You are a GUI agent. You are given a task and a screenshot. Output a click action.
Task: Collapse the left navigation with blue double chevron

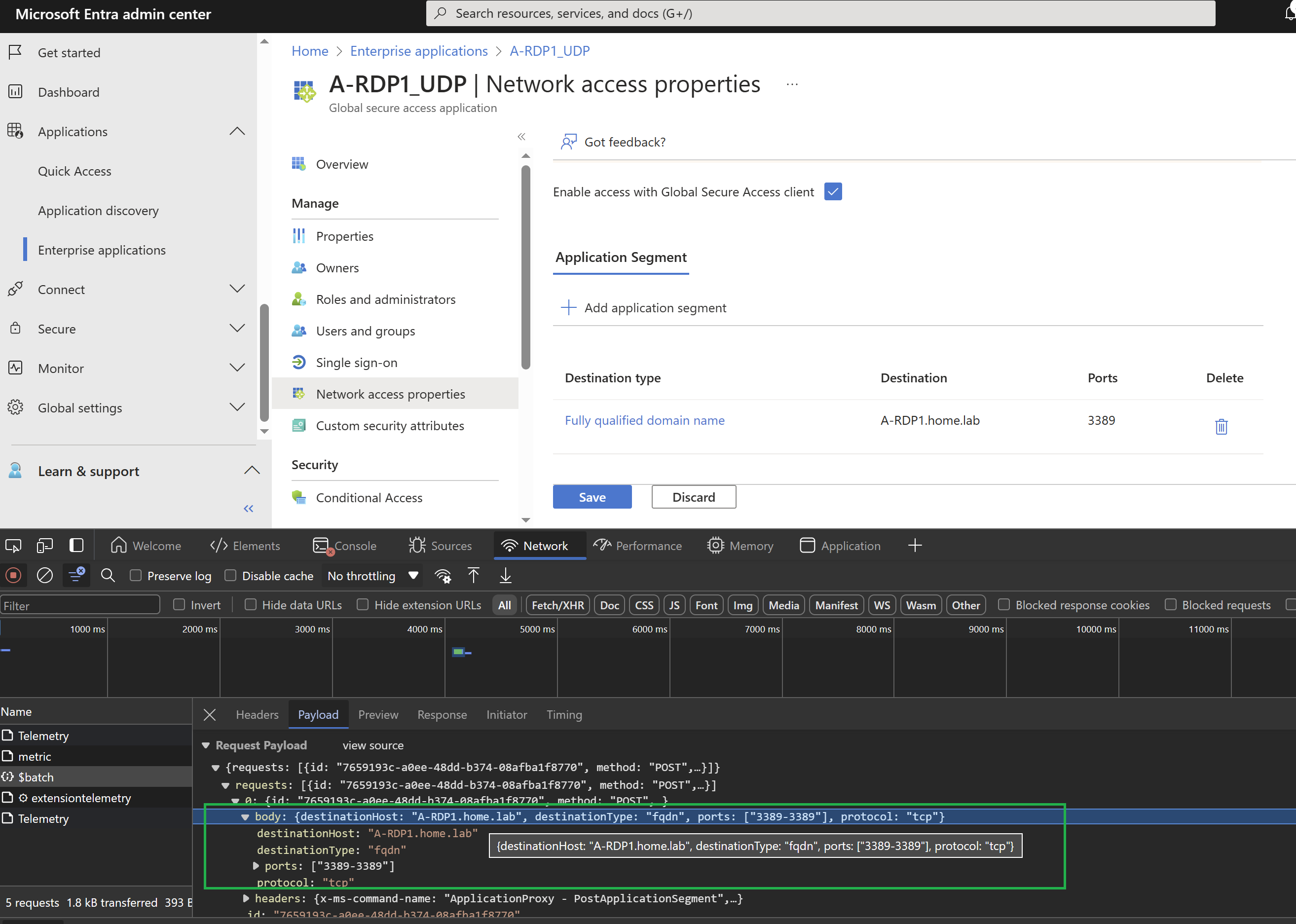pos(249,508)
